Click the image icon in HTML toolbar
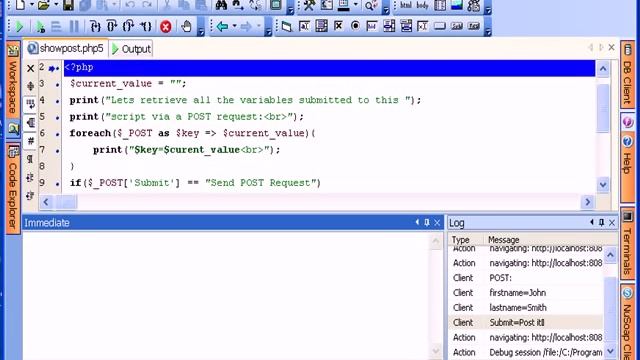 point(456,5)
